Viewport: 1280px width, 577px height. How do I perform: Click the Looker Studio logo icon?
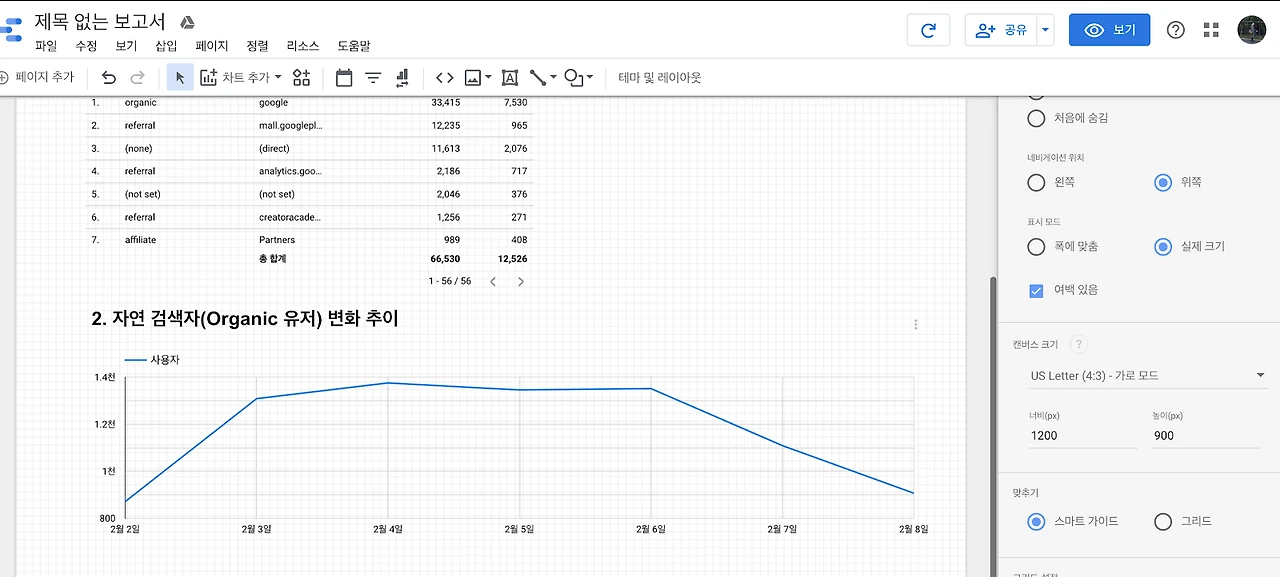[10, 28]
